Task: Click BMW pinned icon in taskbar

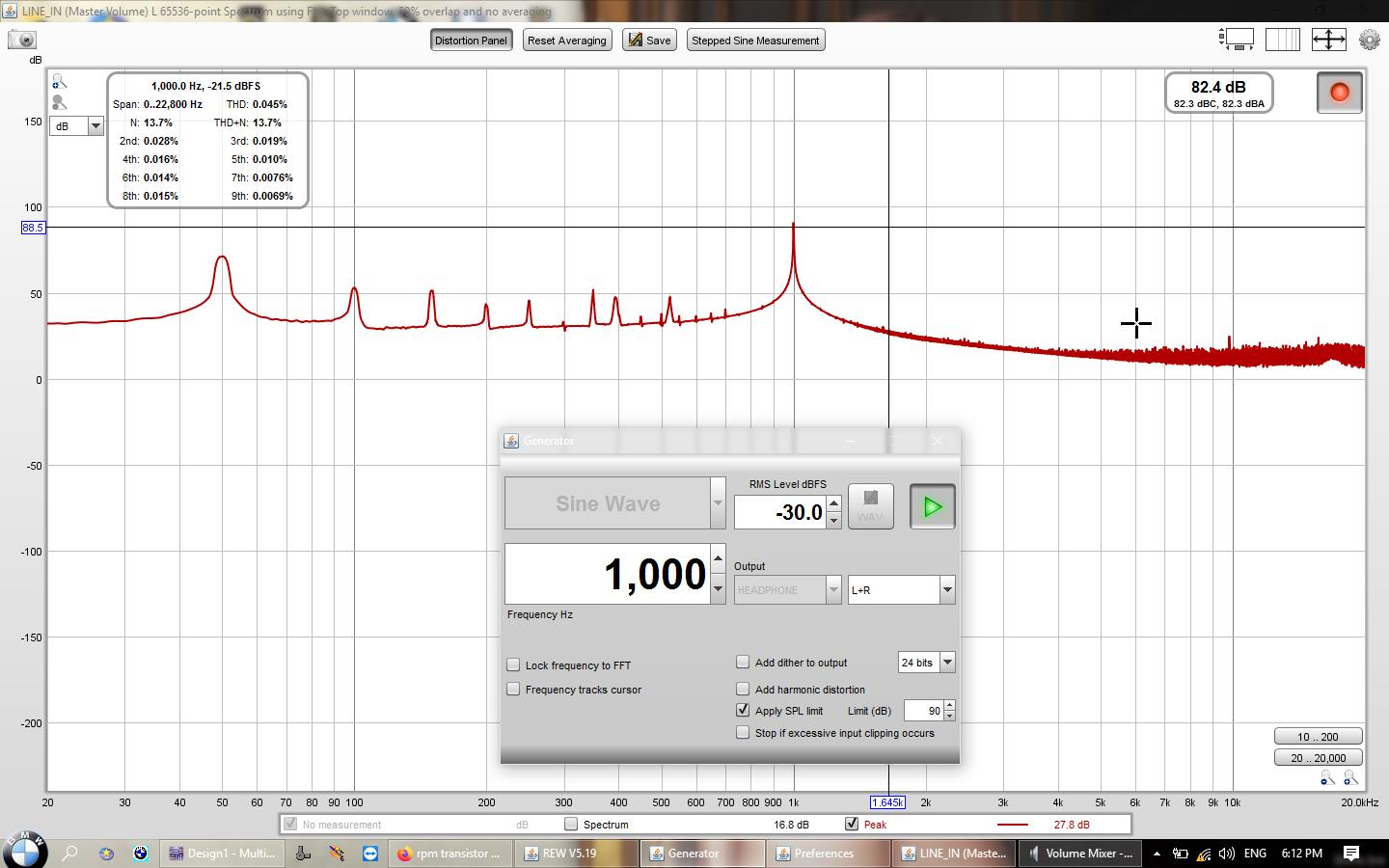Action: click(x=141, y=853)
